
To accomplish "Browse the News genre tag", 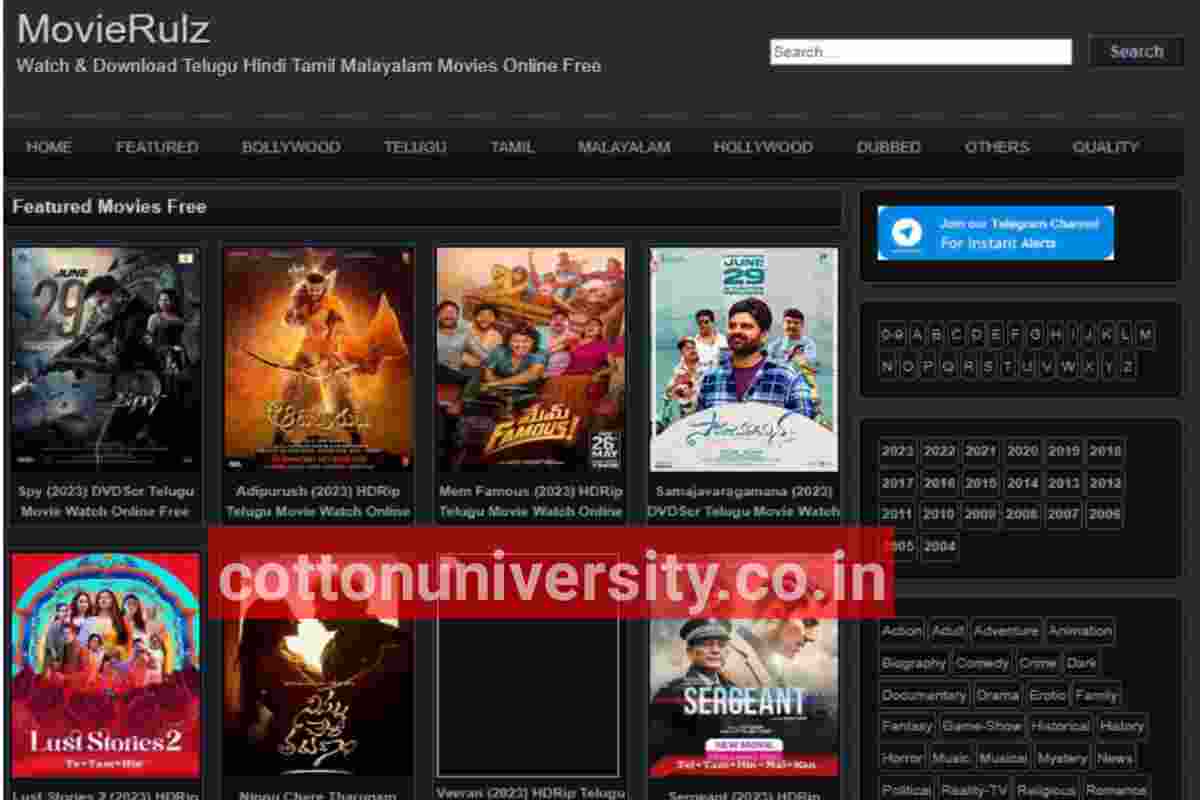I will 1115,758.
